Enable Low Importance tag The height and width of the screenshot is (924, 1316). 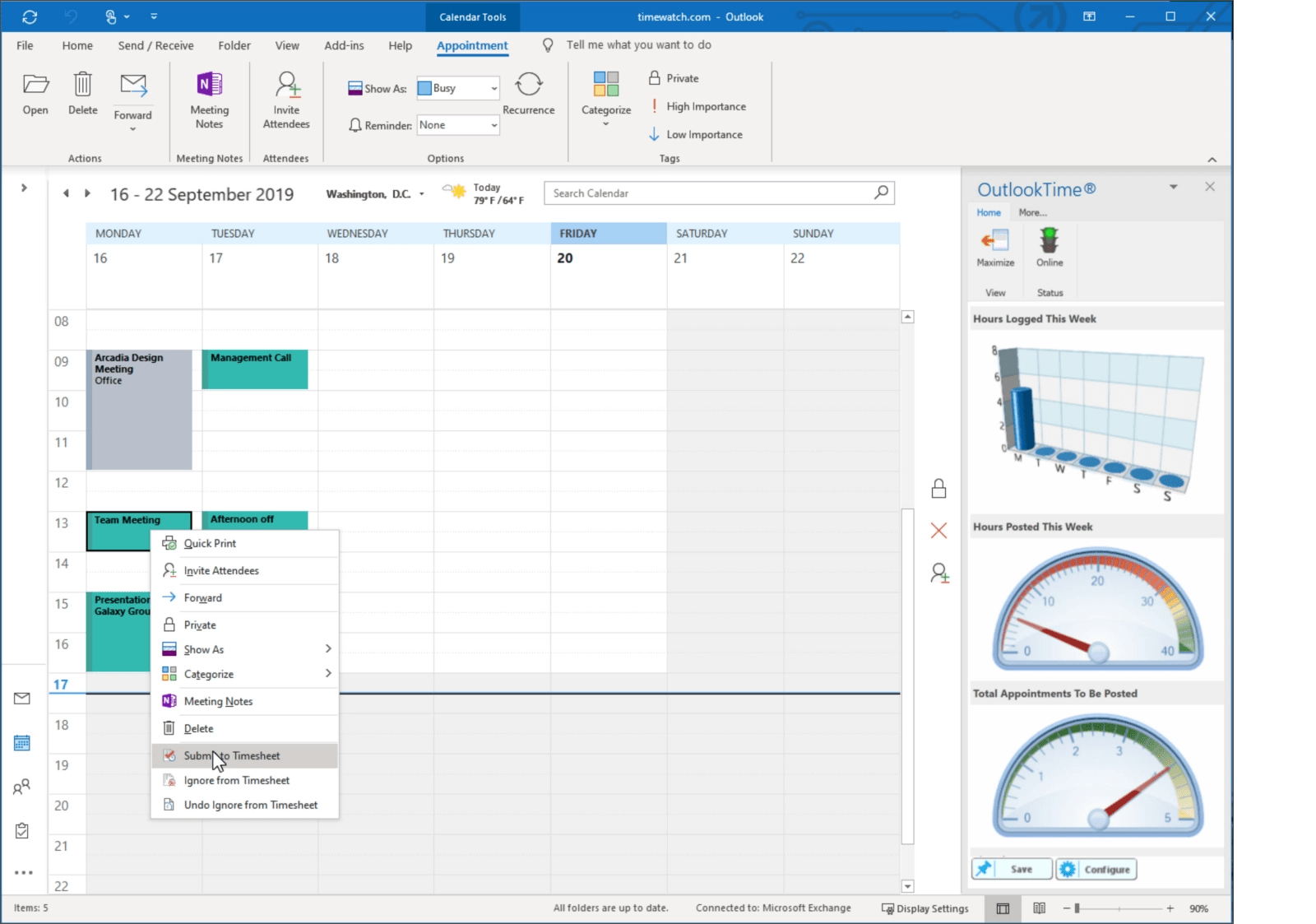tap(697, 134)
